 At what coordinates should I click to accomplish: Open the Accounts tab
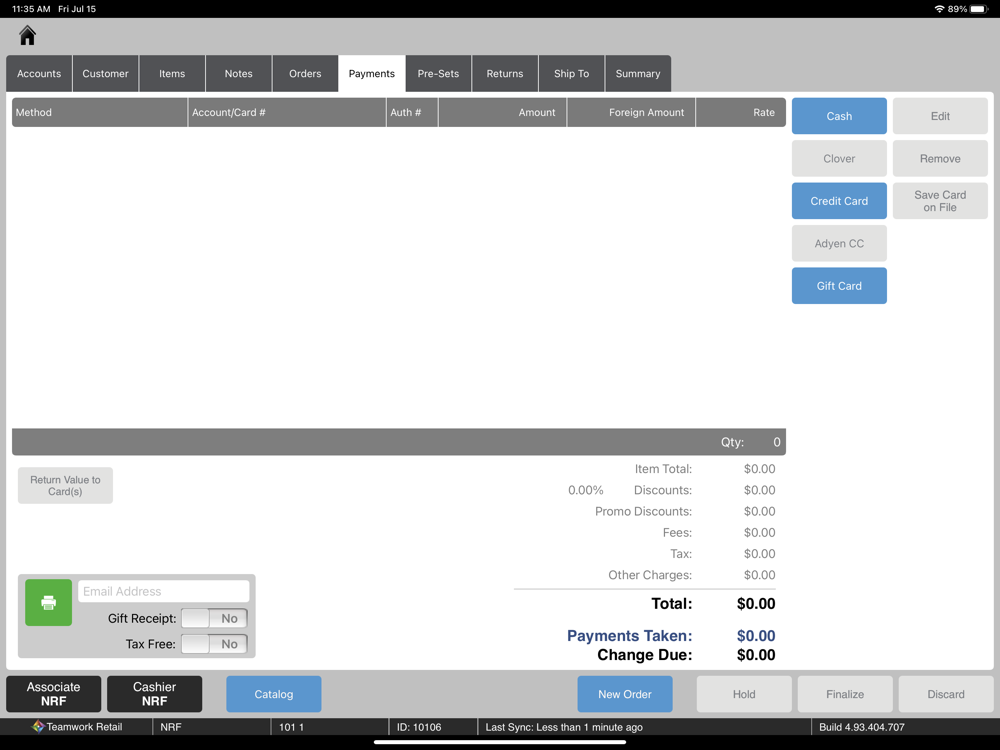pyautogui.click(x=39, y=73)
